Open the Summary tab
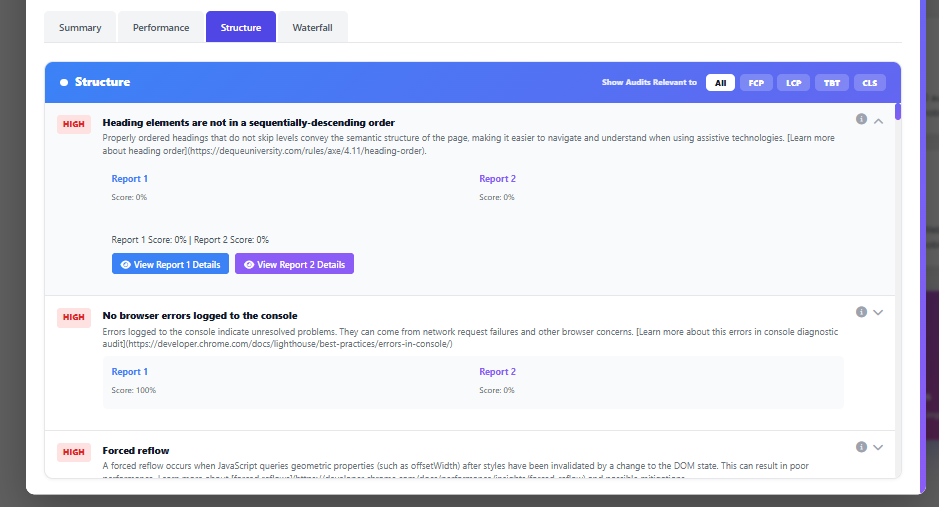This screenshot has width=939, height=507. click(80, 28)
